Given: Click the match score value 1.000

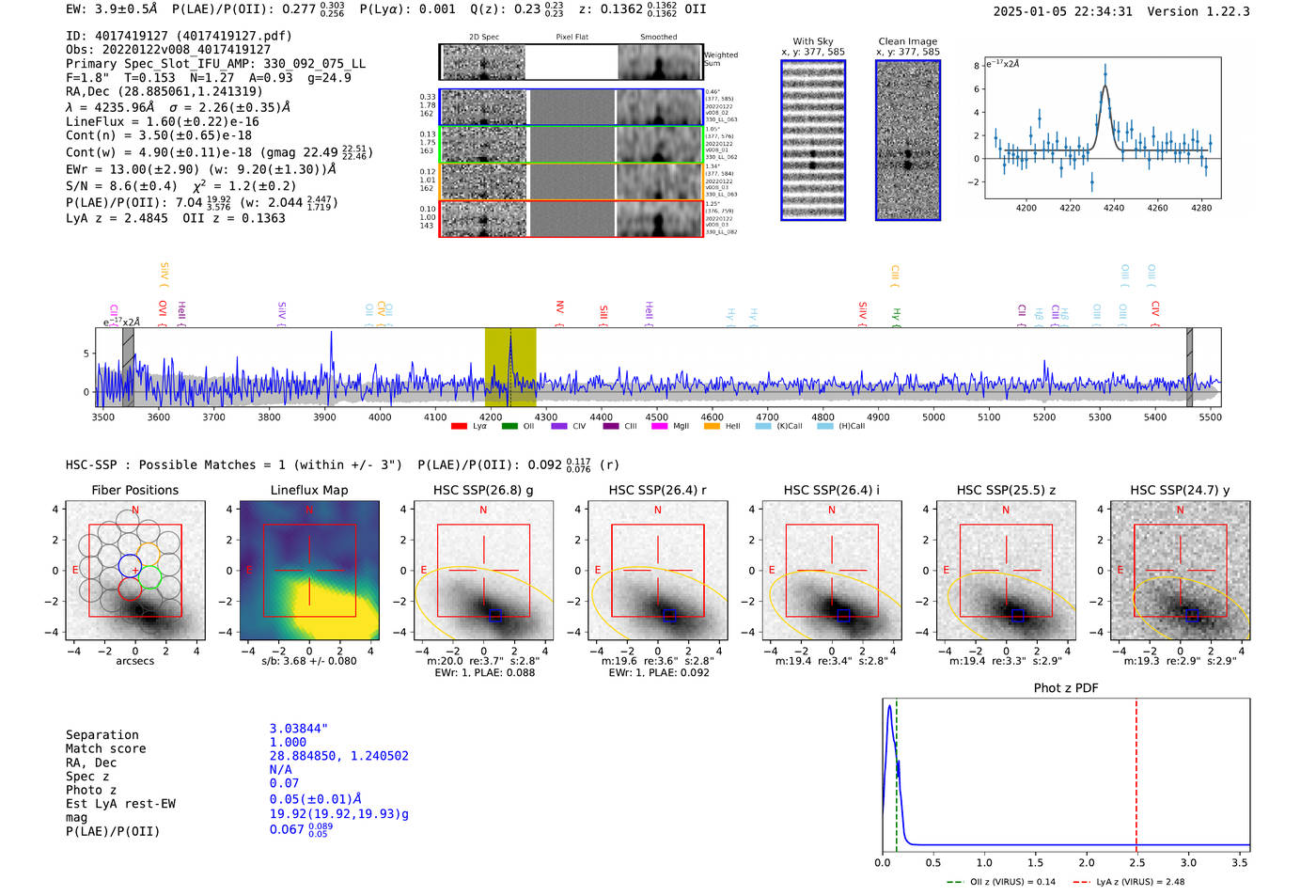Looking at the screenshot, I should [x=288, y=742].
